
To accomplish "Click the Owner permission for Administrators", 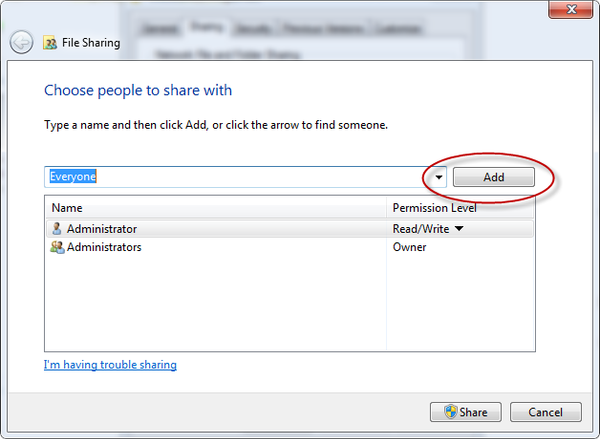I will (410, 247).
